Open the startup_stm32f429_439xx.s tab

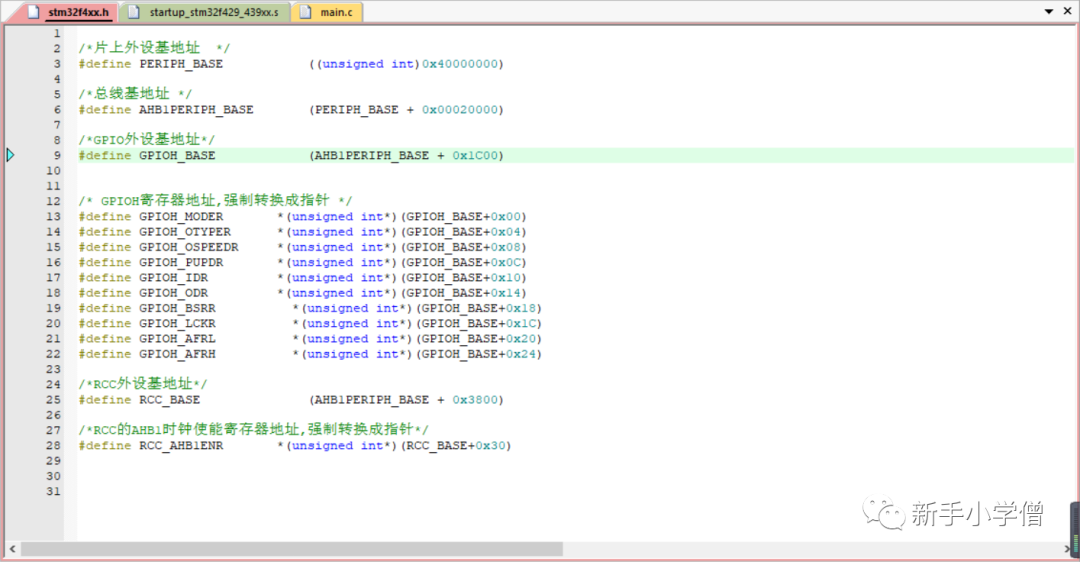tap(204, 12)
